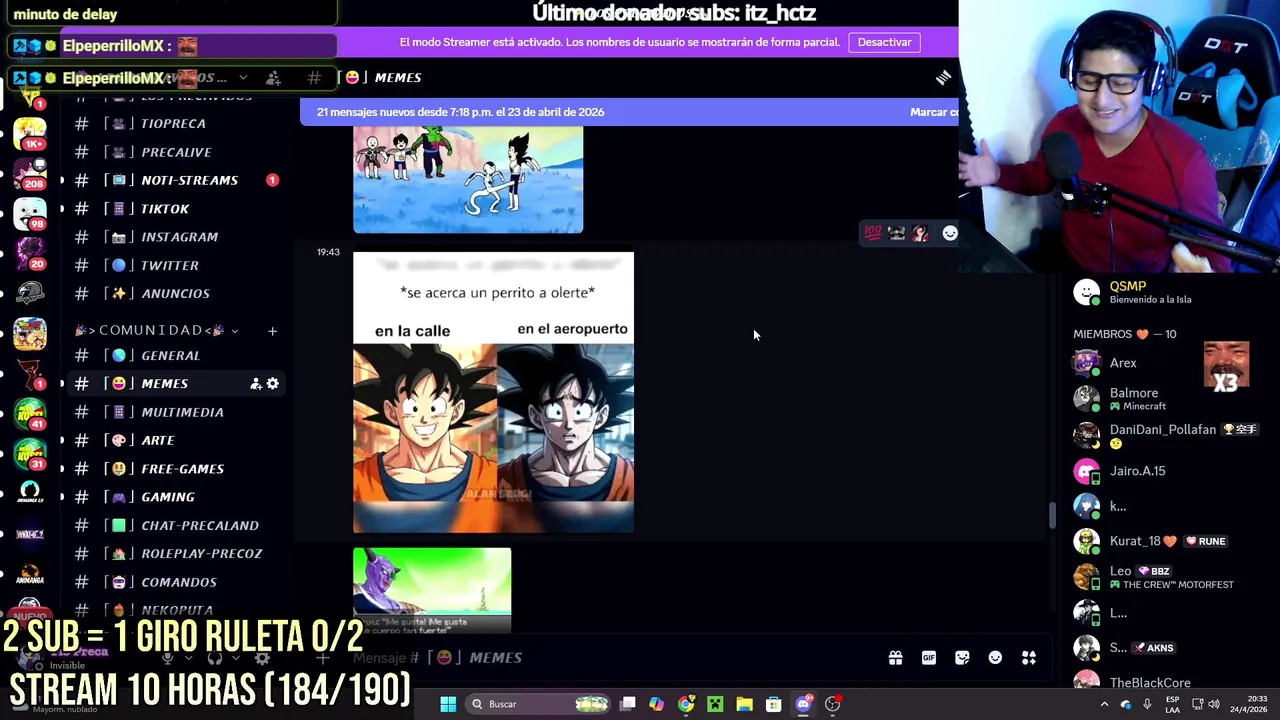Image resolution: width=1280 pixels, height=720 pixels.
Task: Go to GAMING channel
Action: coord(176,497)
